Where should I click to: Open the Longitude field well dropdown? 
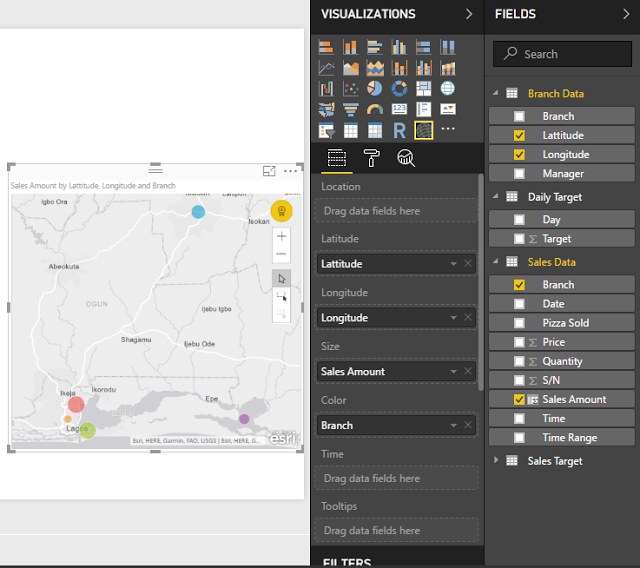point(453,318)
